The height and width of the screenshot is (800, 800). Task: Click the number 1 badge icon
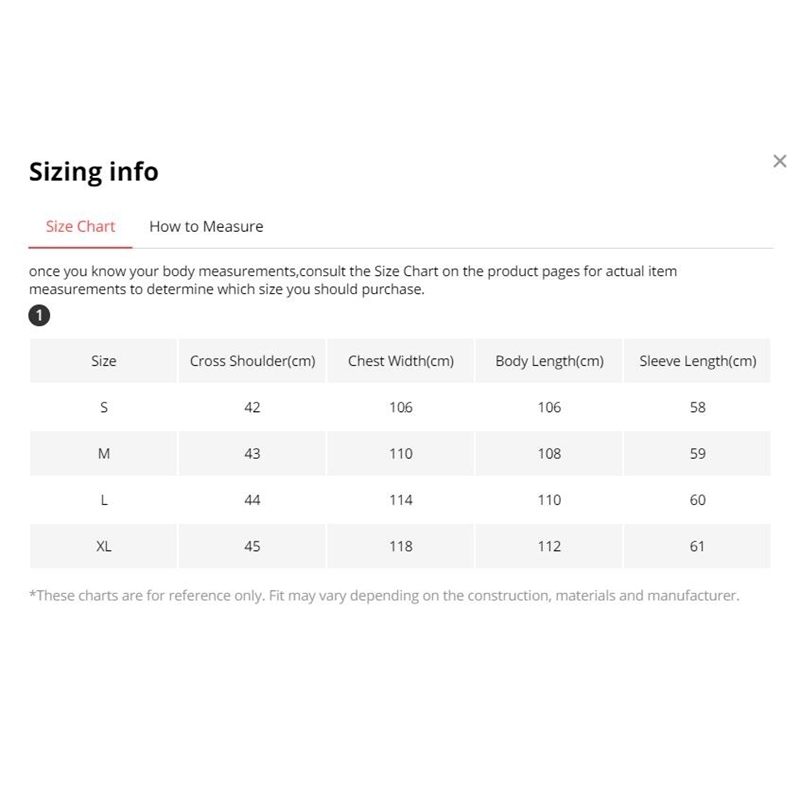tap(39, 316)
